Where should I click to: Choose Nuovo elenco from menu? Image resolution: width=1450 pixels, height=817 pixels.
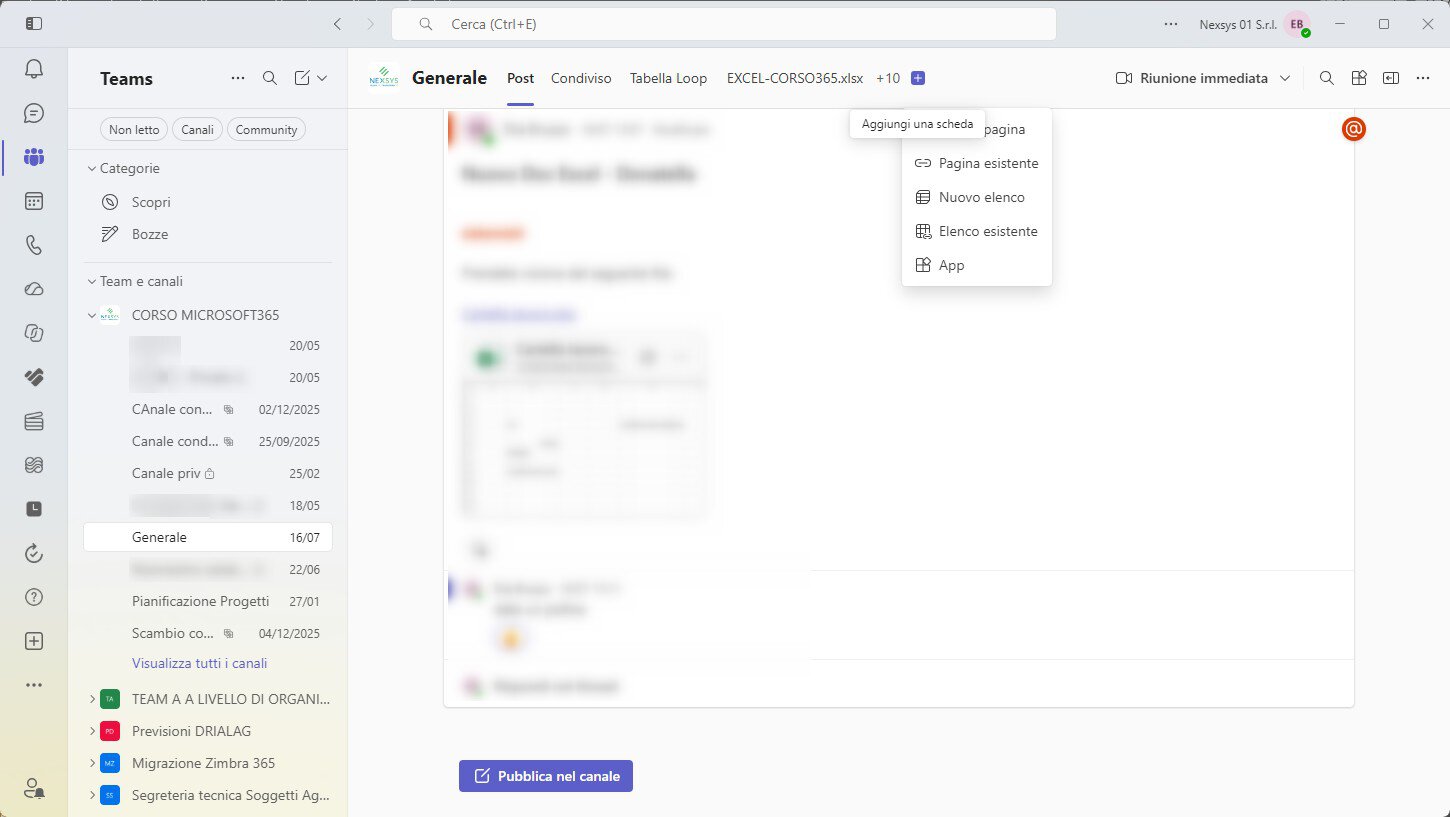977,197
